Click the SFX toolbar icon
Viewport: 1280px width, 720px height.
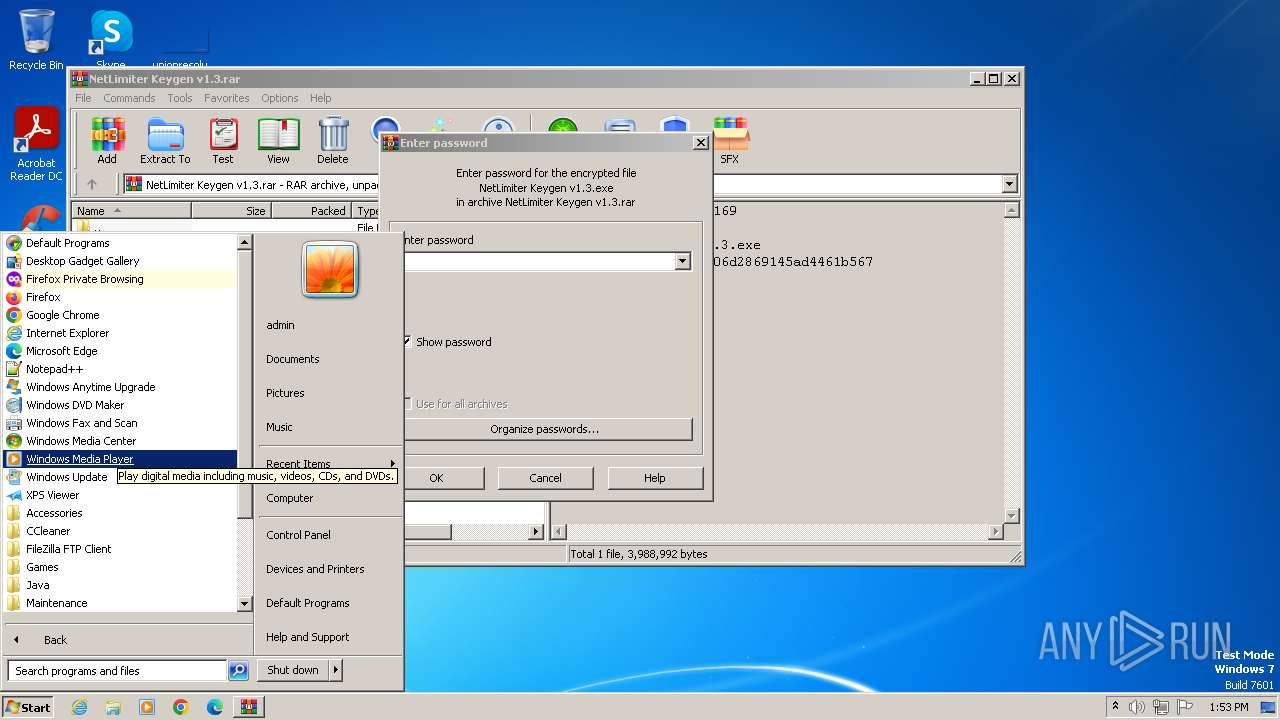tap(730, 141)
